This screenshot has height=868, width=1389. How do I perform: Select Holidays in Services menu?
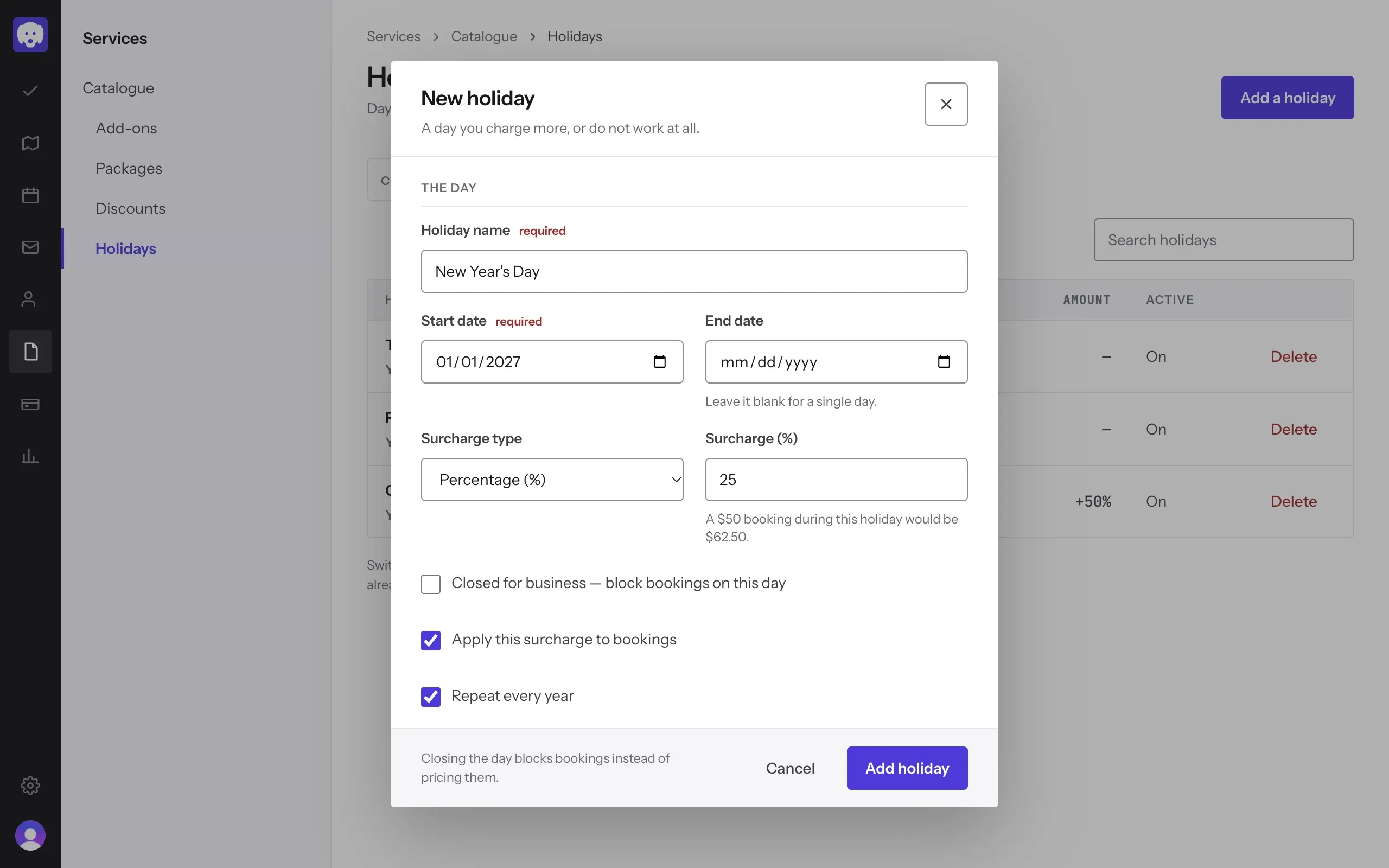[x=126, y=248]
